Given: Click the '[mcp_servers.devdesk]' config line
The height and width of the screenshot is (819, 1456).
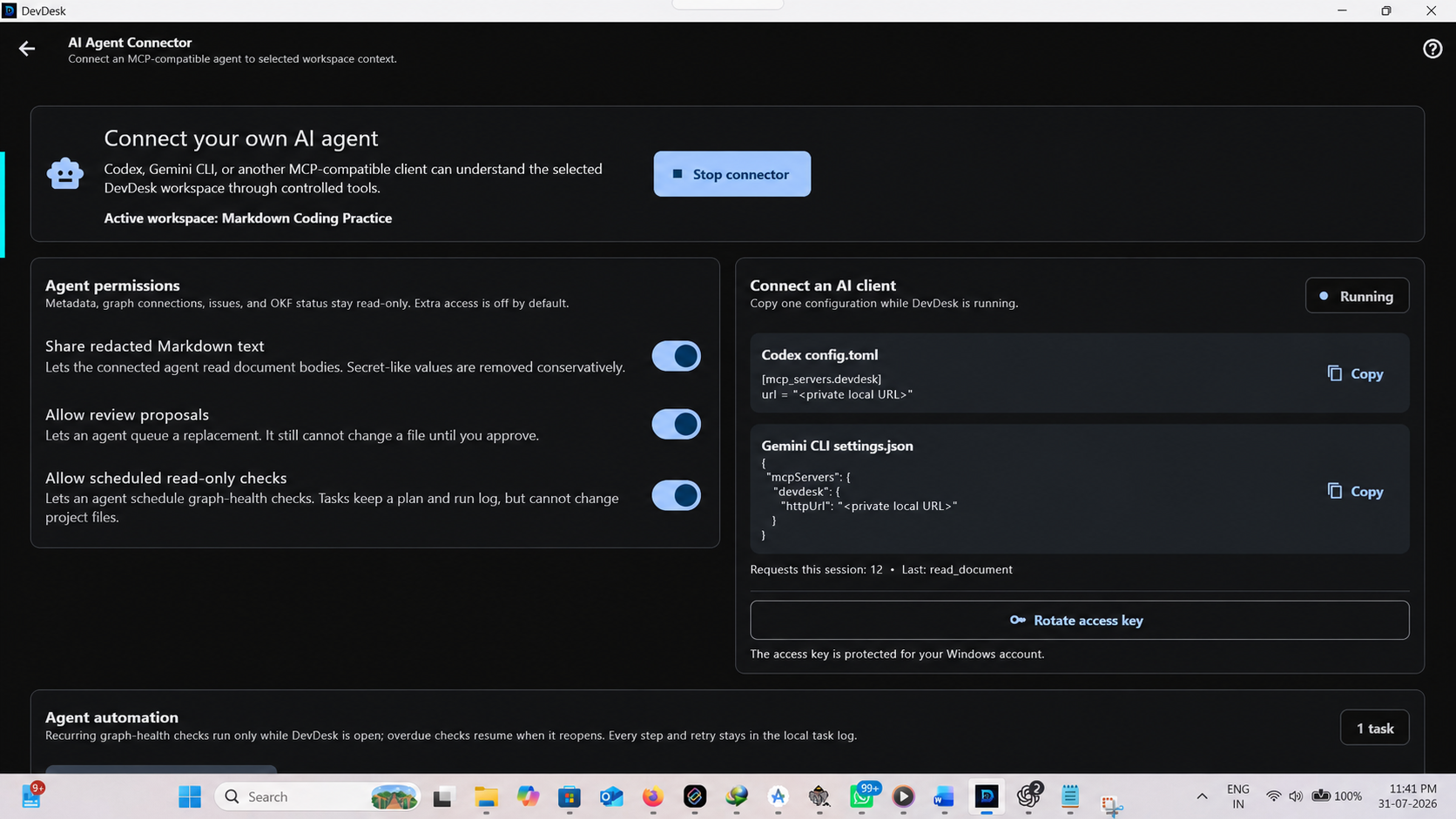Looking at the screenshot, I should click(821, 379).
